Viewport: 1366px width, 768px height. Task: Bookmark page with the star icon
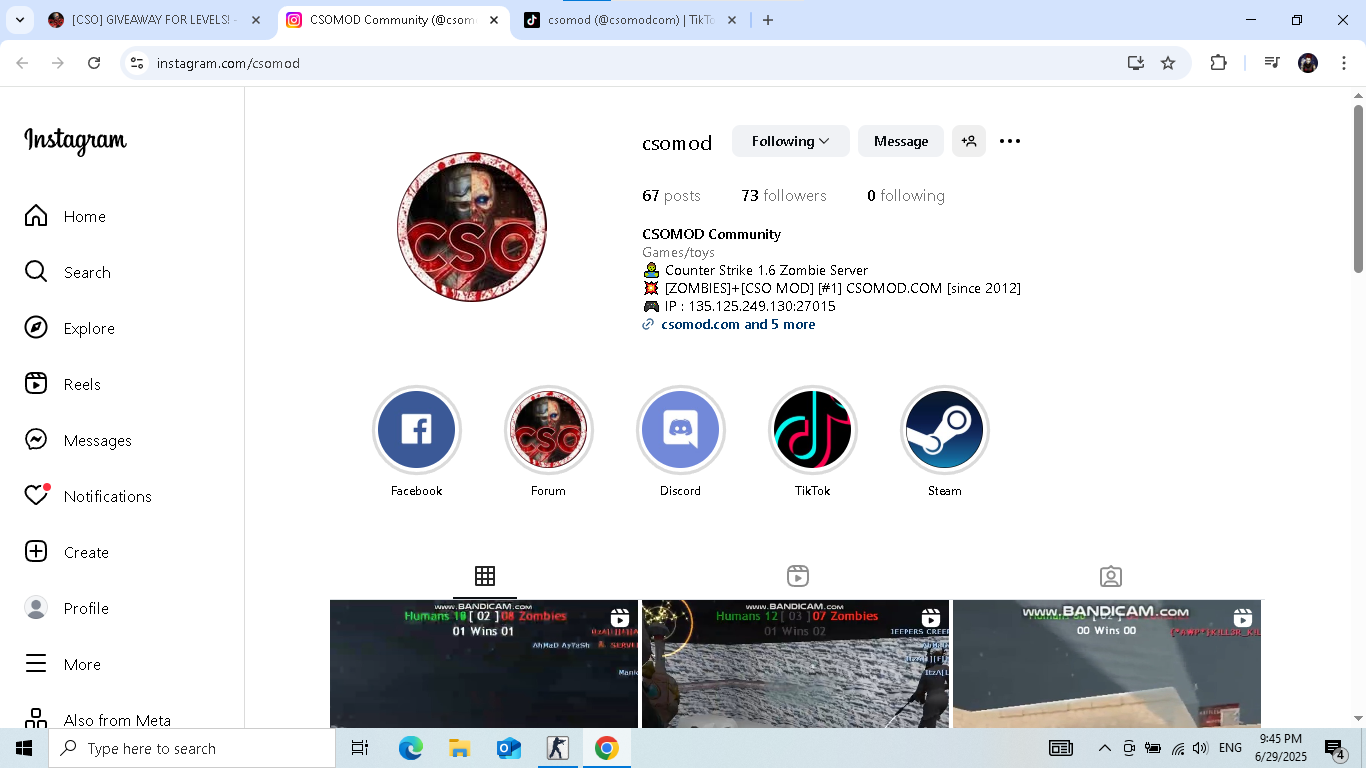(1167, 63)
